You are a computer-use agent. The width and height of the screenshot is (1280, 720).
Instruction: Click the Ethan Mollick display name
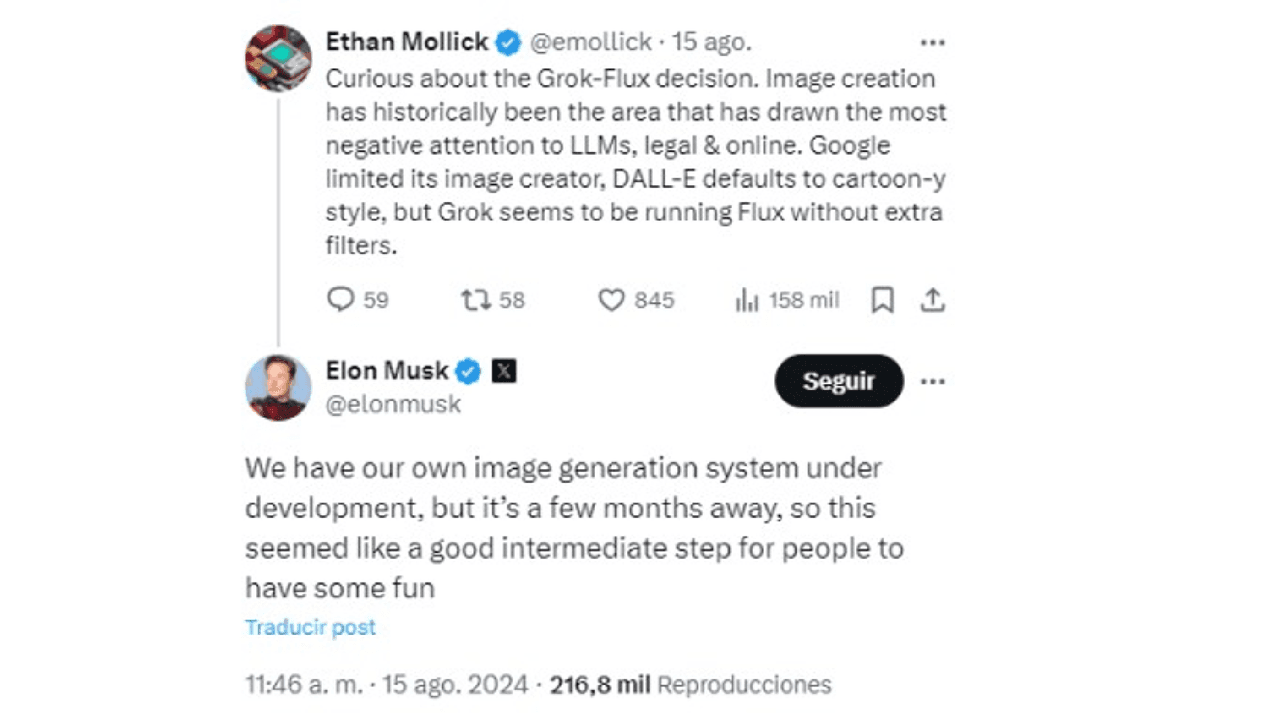pos(407,42)
